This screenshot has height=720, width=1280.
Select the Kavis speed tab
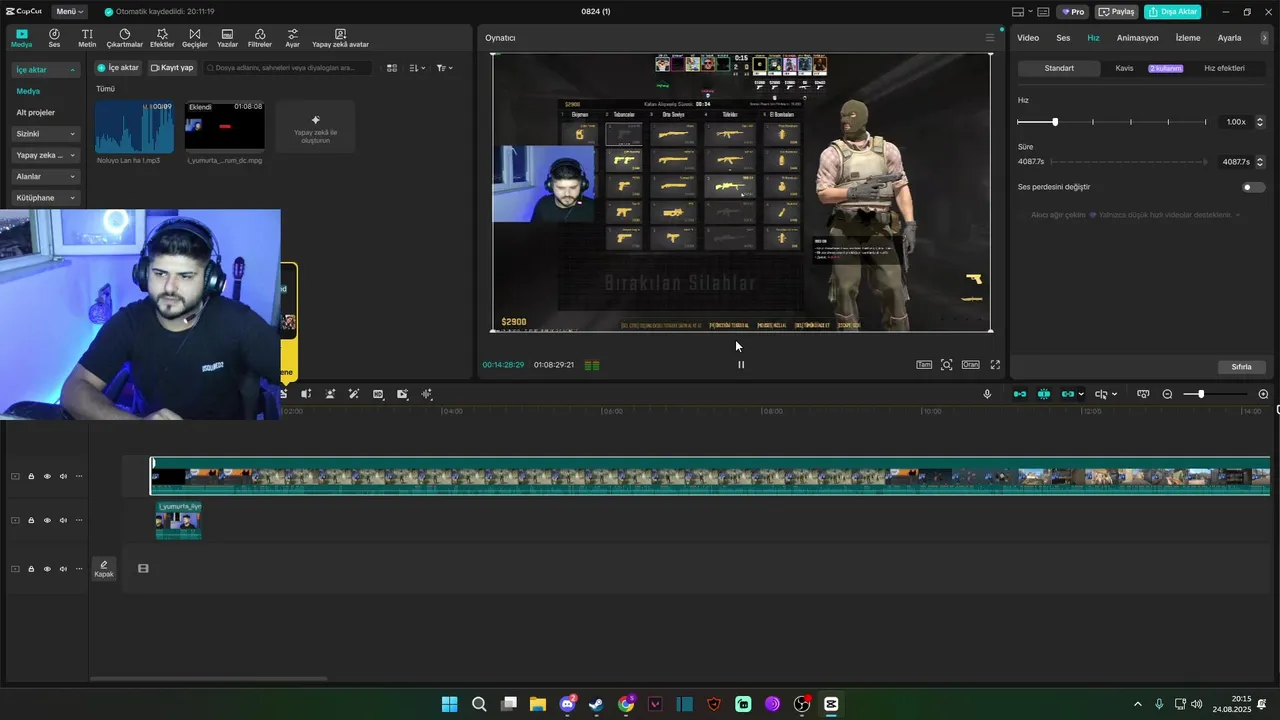coord(1124,68)
